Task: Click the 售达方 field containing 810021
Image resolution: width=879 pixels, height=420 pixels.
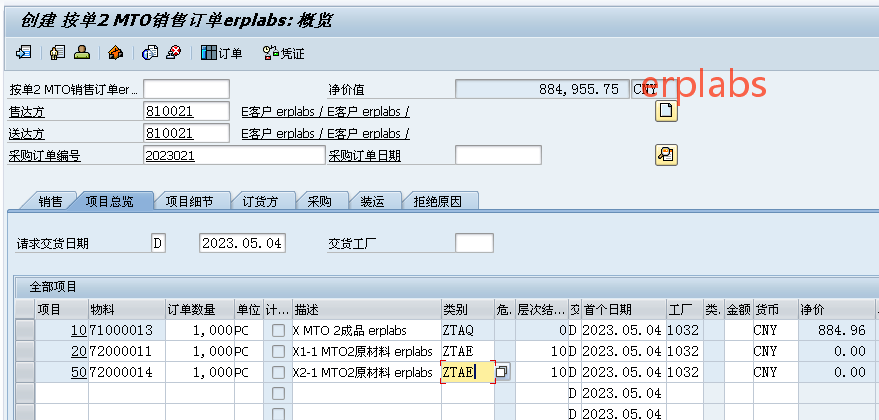Action: pos(187,111)
